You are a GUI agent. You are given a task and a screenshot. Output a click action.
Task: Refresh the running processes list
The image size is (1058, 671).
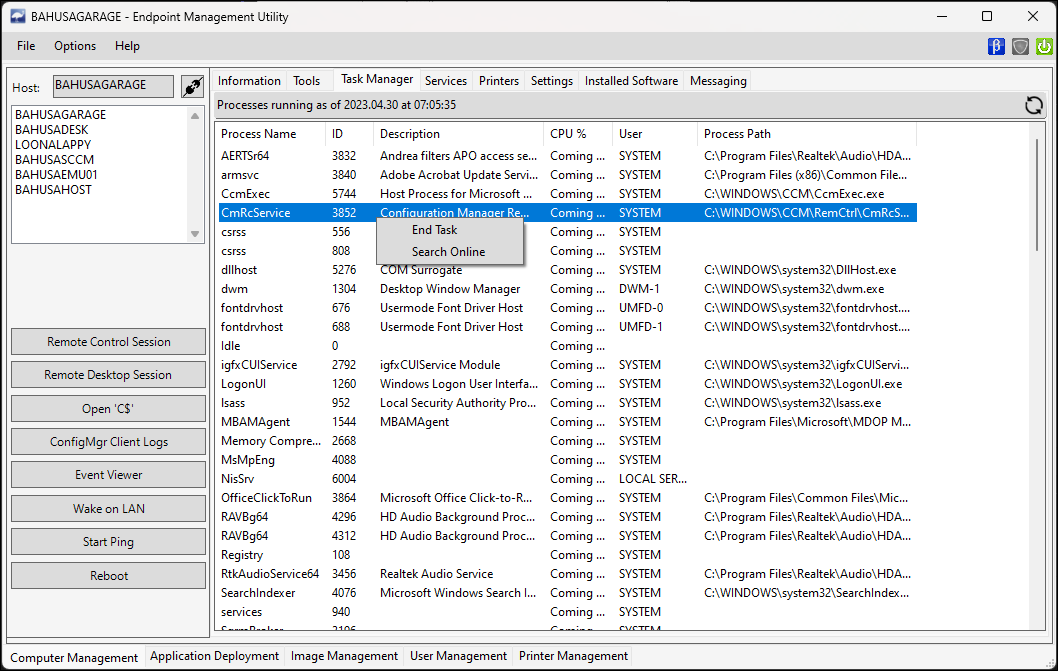(x=1033, y=105)
